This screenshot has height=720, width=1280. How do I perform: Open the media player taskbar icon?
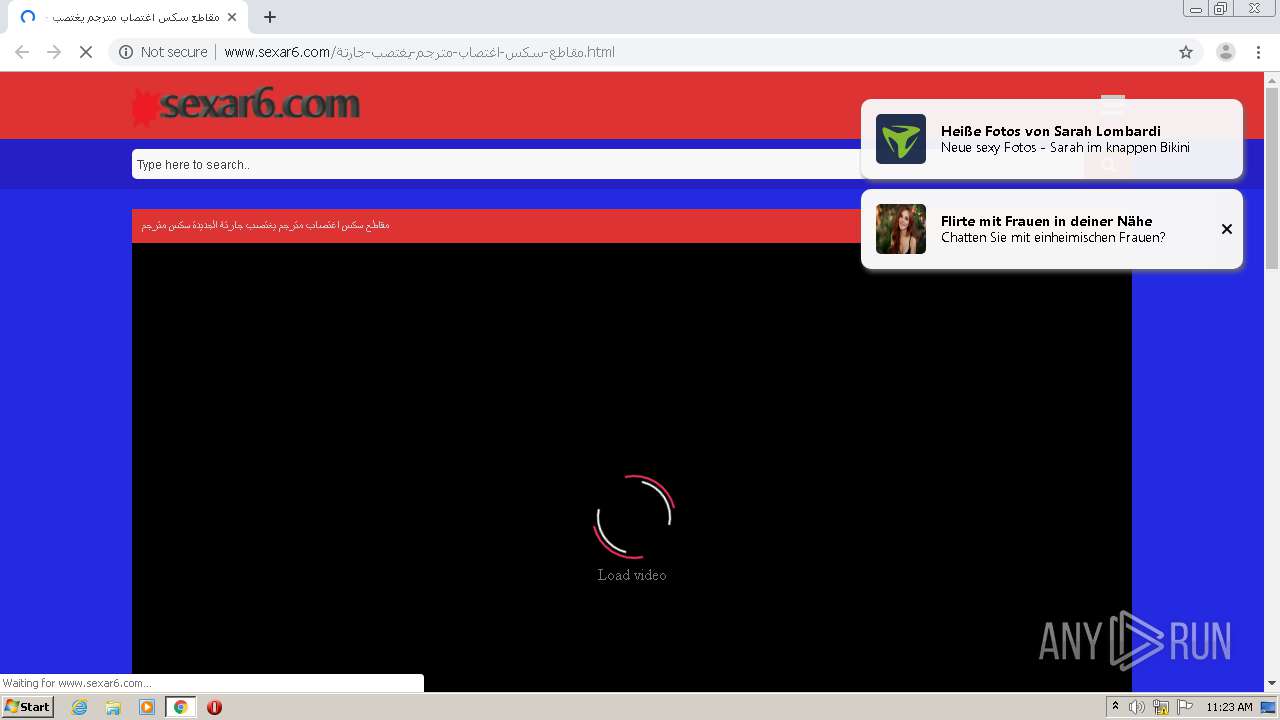(x=147, y=707)
